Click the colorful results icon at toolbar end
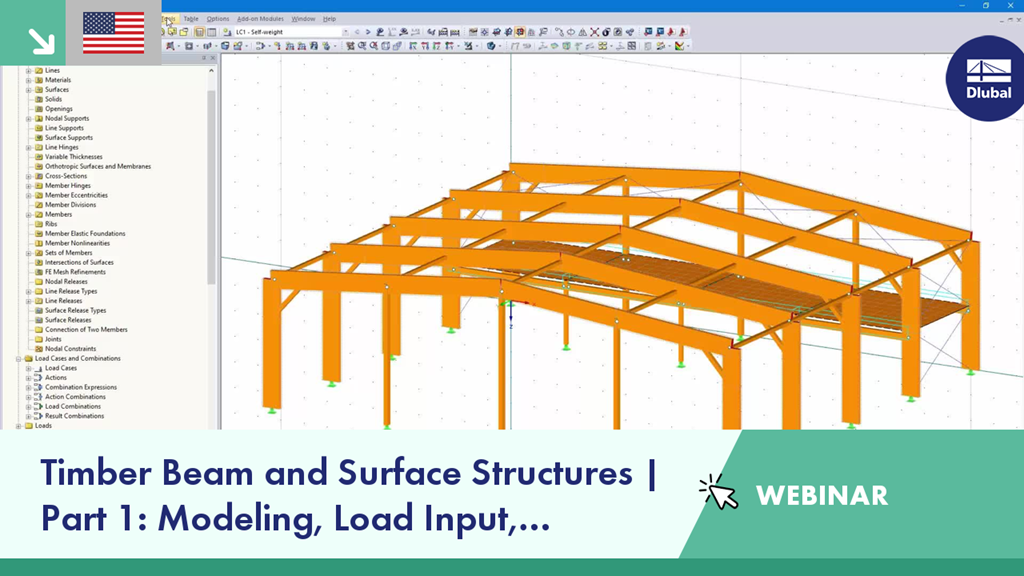This screenshot has width=1024, height=576. pyautogui.click(x=680, y=46)
